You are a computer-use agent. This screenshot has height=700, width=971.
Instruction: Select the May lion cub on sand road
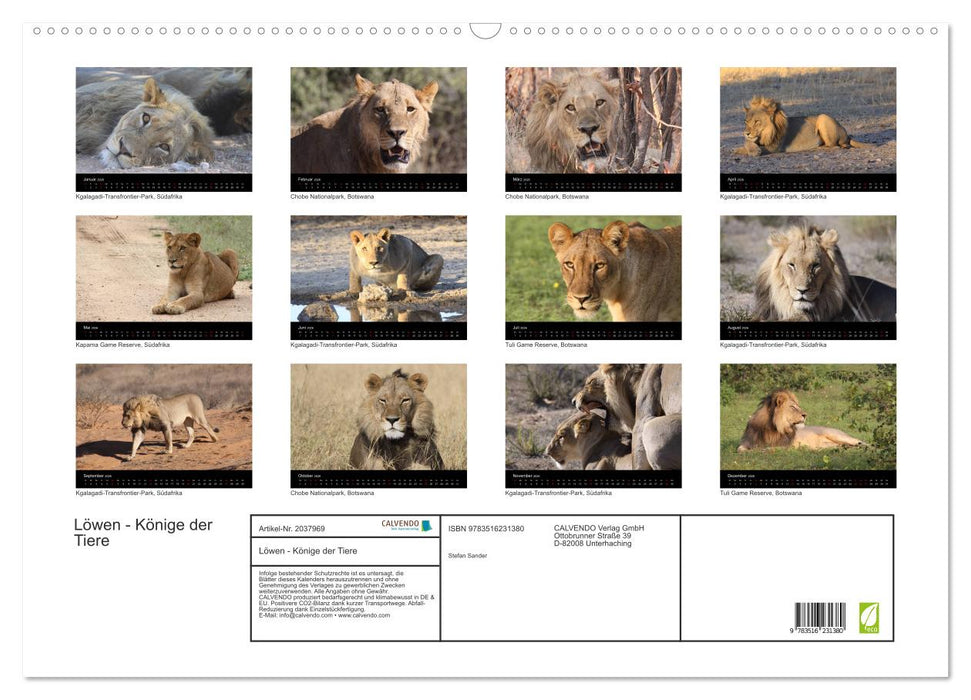[x=164, y=269]
